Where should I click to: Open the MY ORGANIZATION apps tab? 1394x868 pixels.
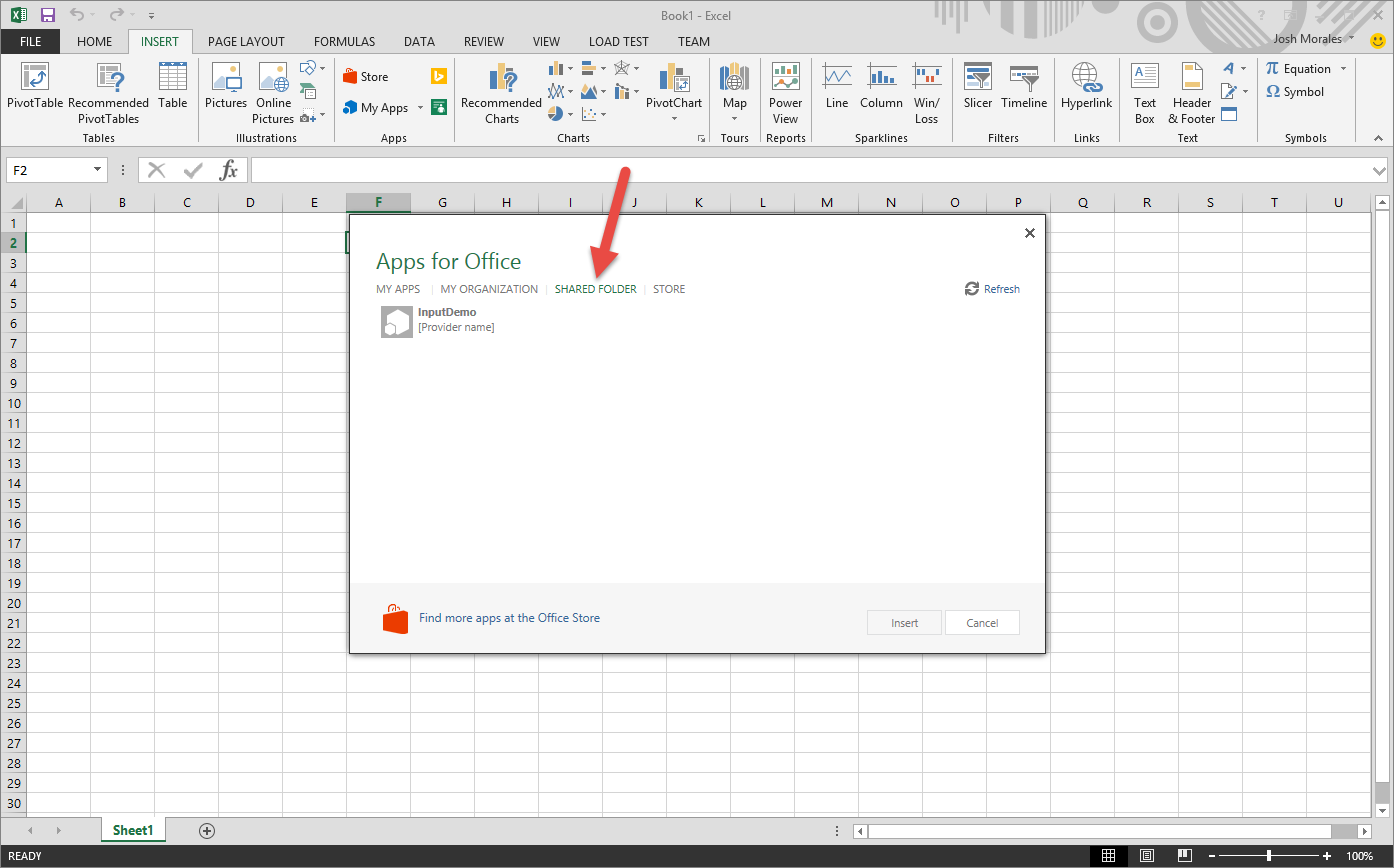click(489, 288)
